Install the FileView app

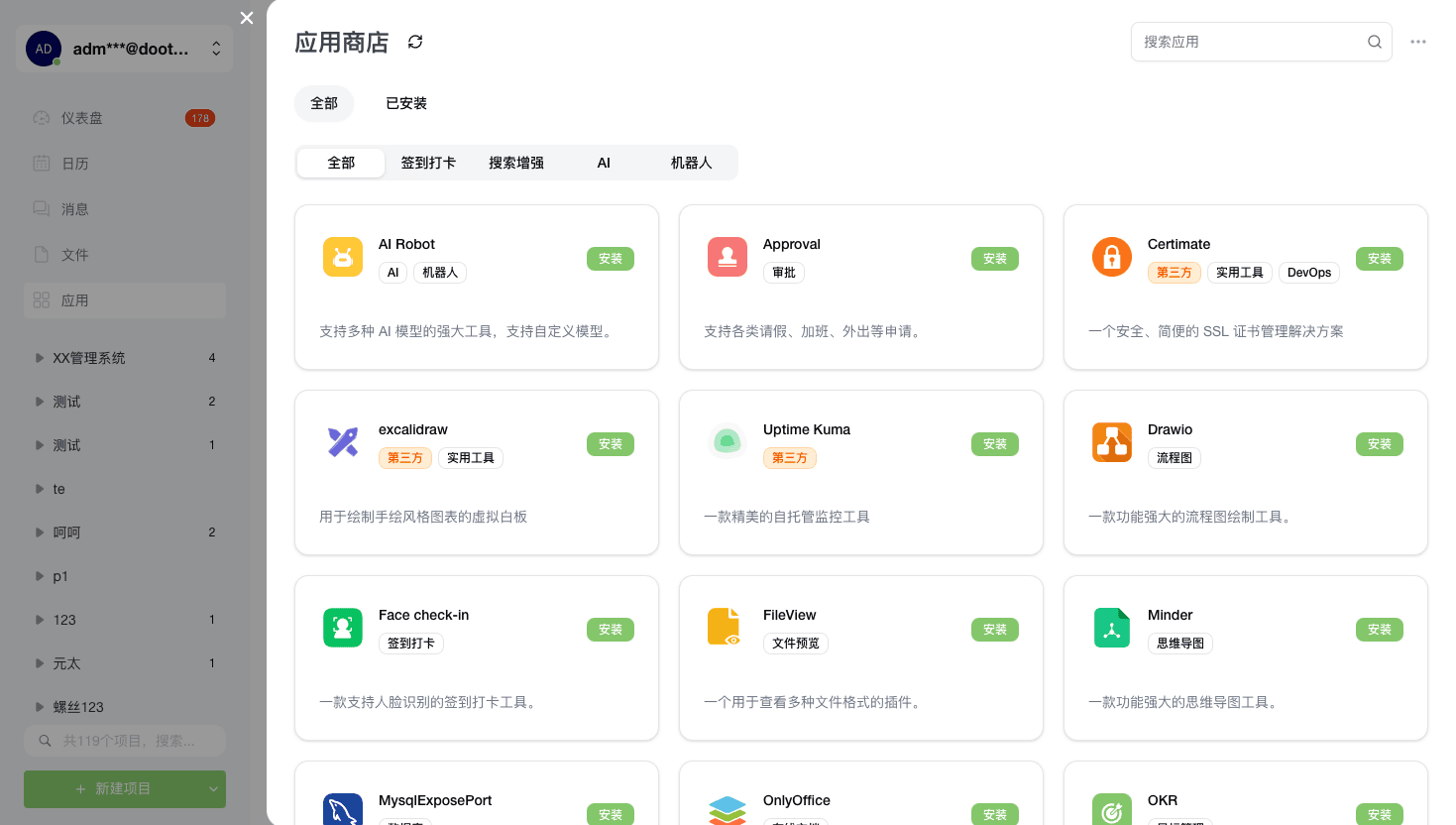click(994, 630)
